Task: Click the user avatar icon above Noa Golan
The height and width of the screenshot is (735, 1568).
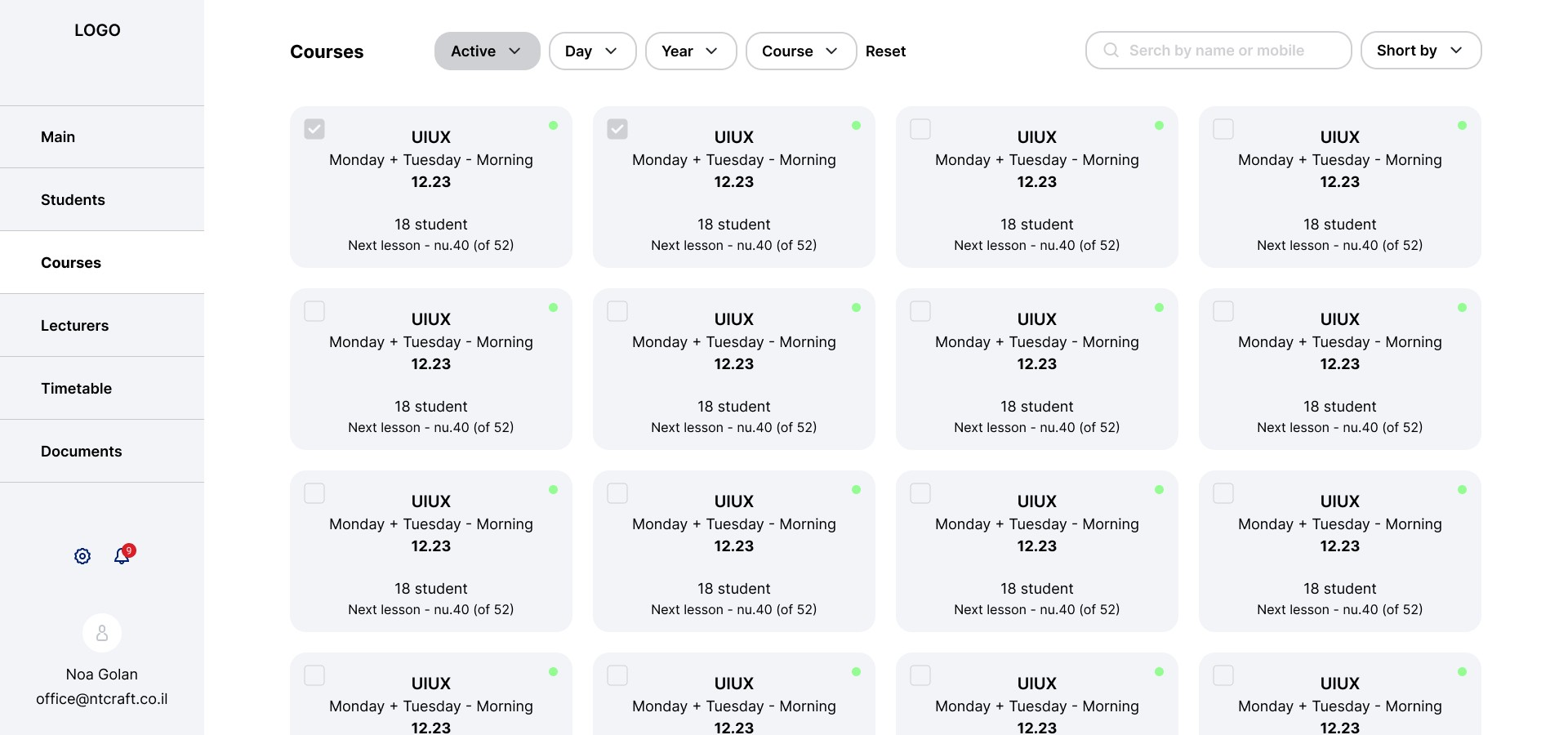Action: (x=102, y=633)
